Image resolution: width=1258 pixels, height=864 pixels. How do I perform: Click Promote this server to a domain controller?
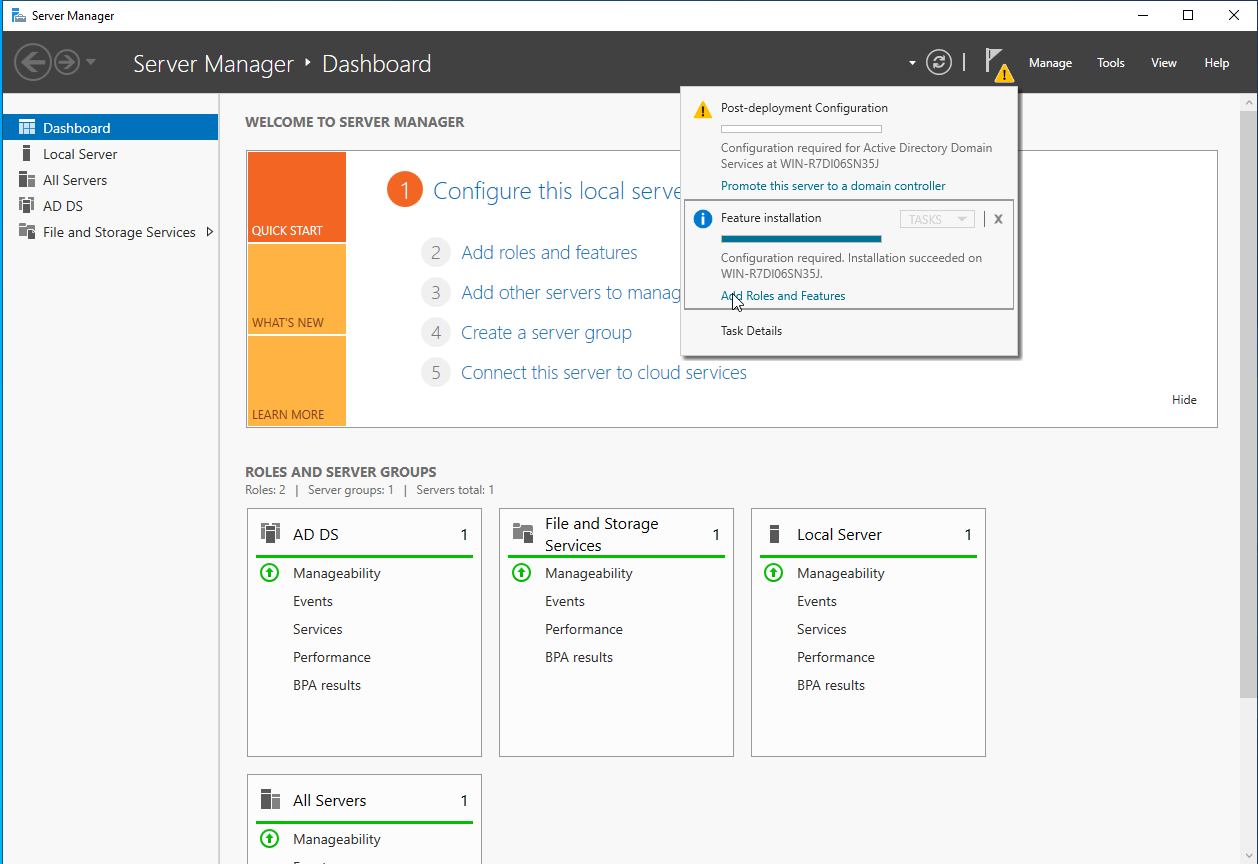coord(833,186)
